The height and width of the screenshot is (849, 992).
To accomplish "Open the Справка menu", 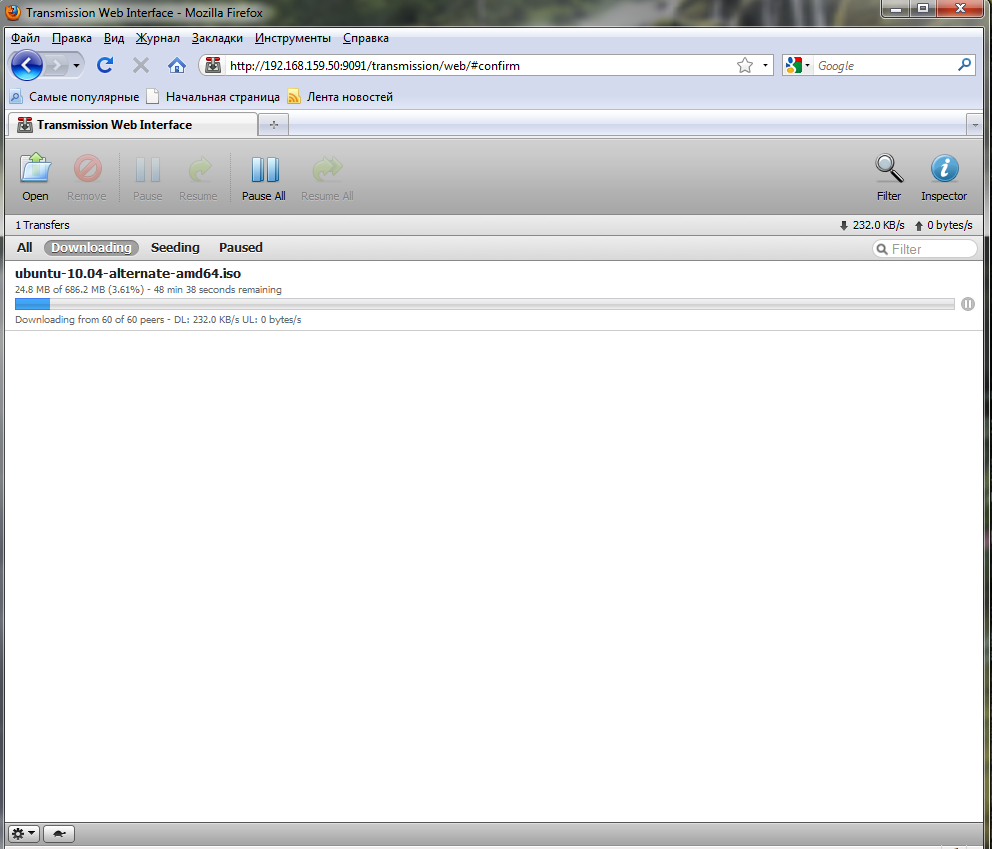I will point(366,38).
